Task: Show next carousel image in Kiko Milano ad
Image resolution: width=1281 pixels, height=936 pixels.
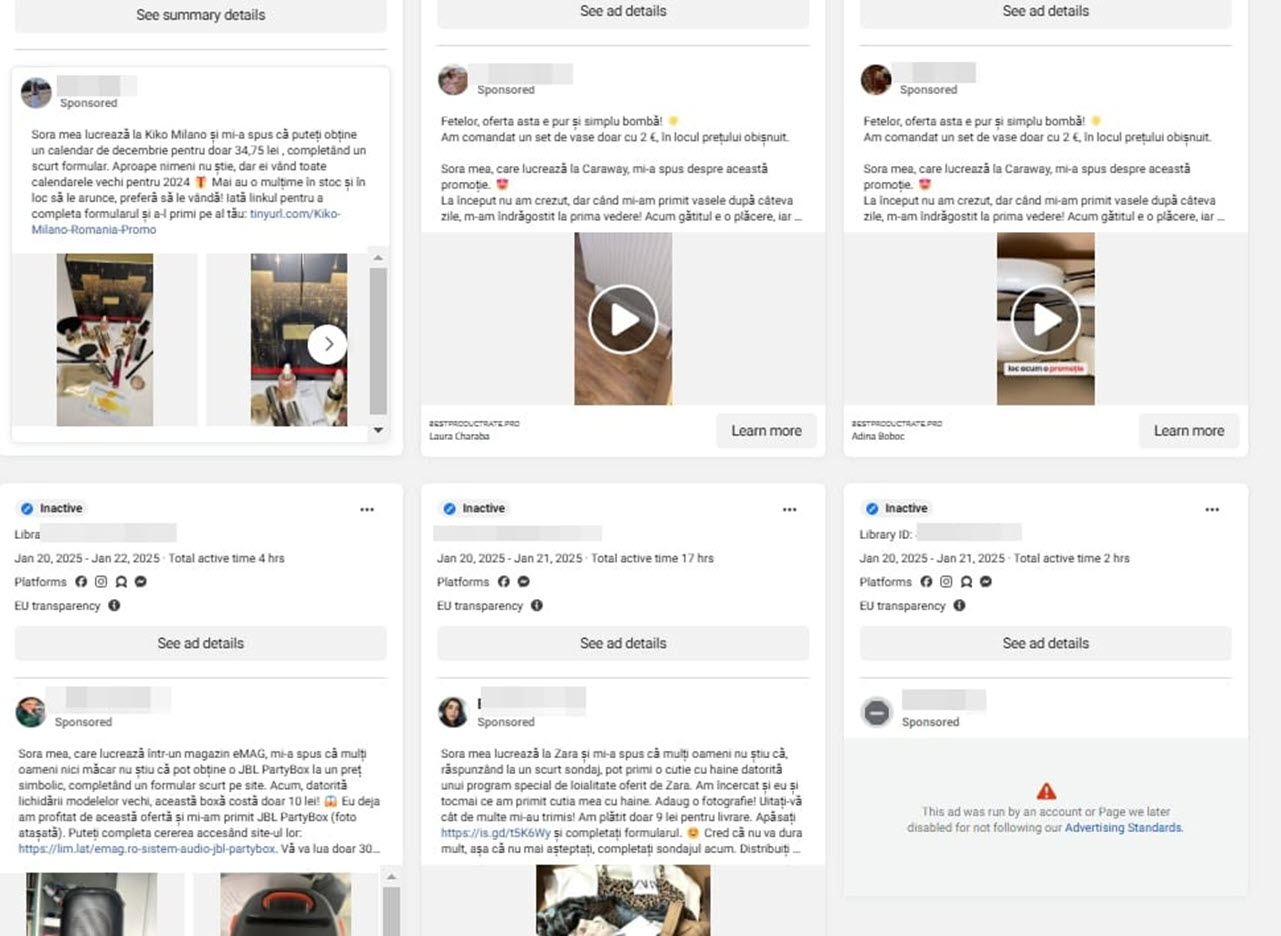Action: [327, 345]
